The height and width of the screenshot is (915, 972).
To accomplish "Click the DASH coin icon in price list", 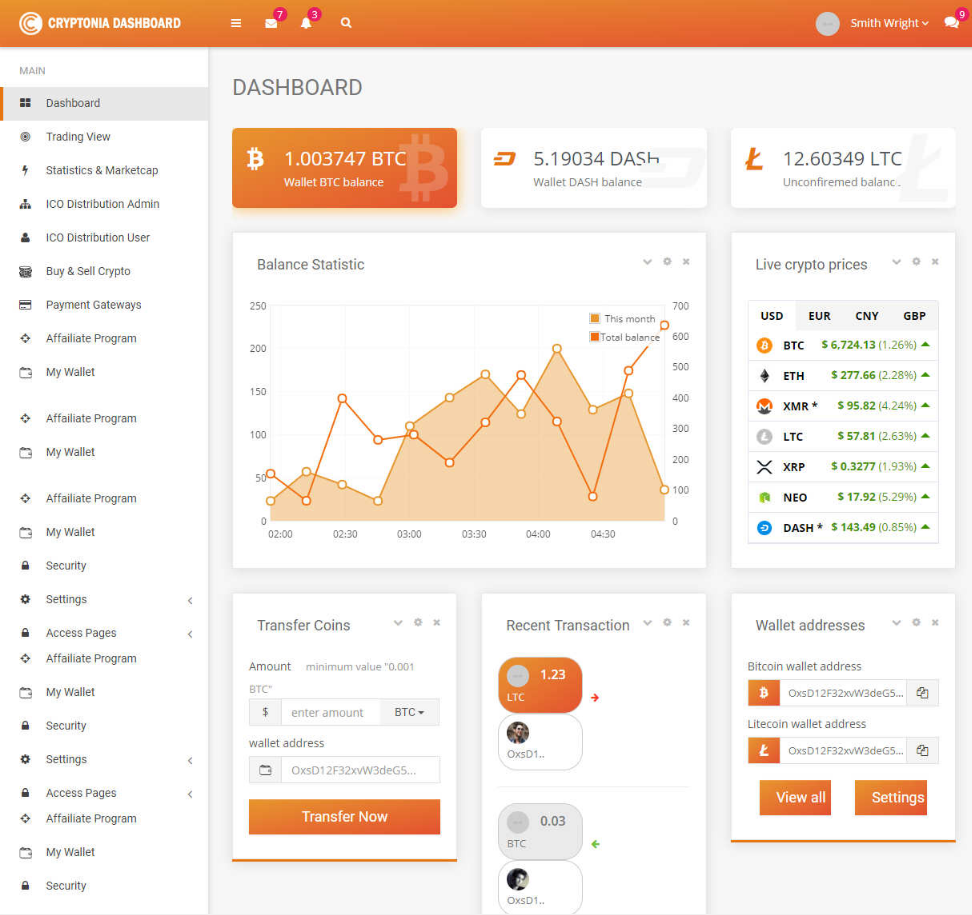I will tap(764, 528).
